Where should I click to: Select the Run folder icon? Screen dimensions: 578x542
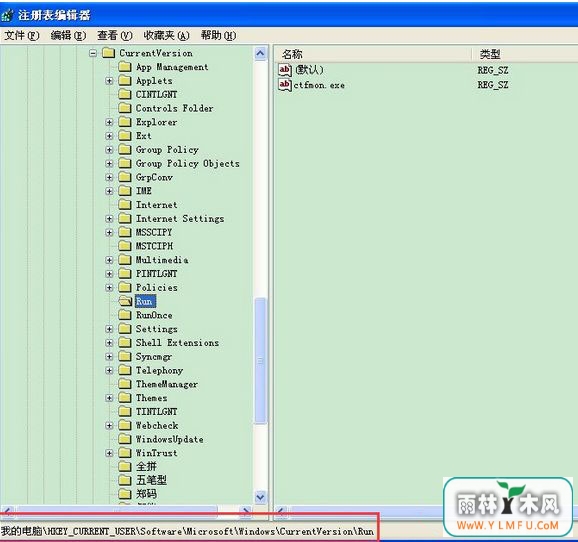click(x=125, y=301)
